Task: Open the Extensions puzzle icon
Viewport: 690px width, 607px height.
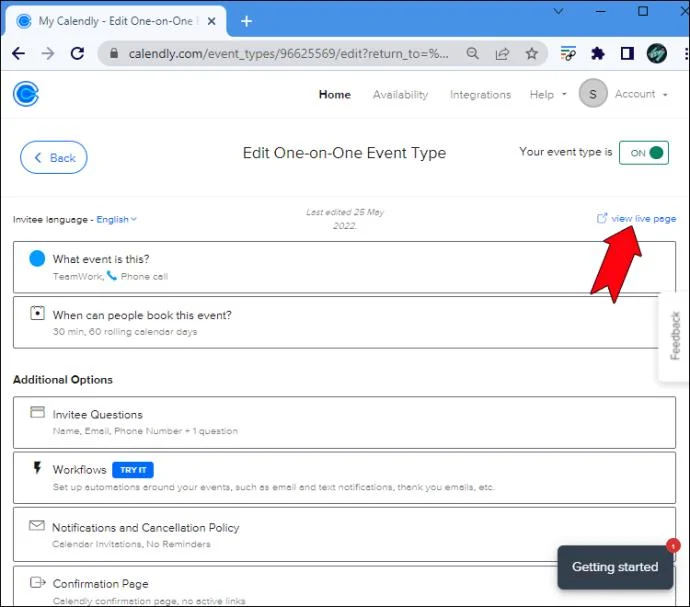Action: tap(598, 54)
